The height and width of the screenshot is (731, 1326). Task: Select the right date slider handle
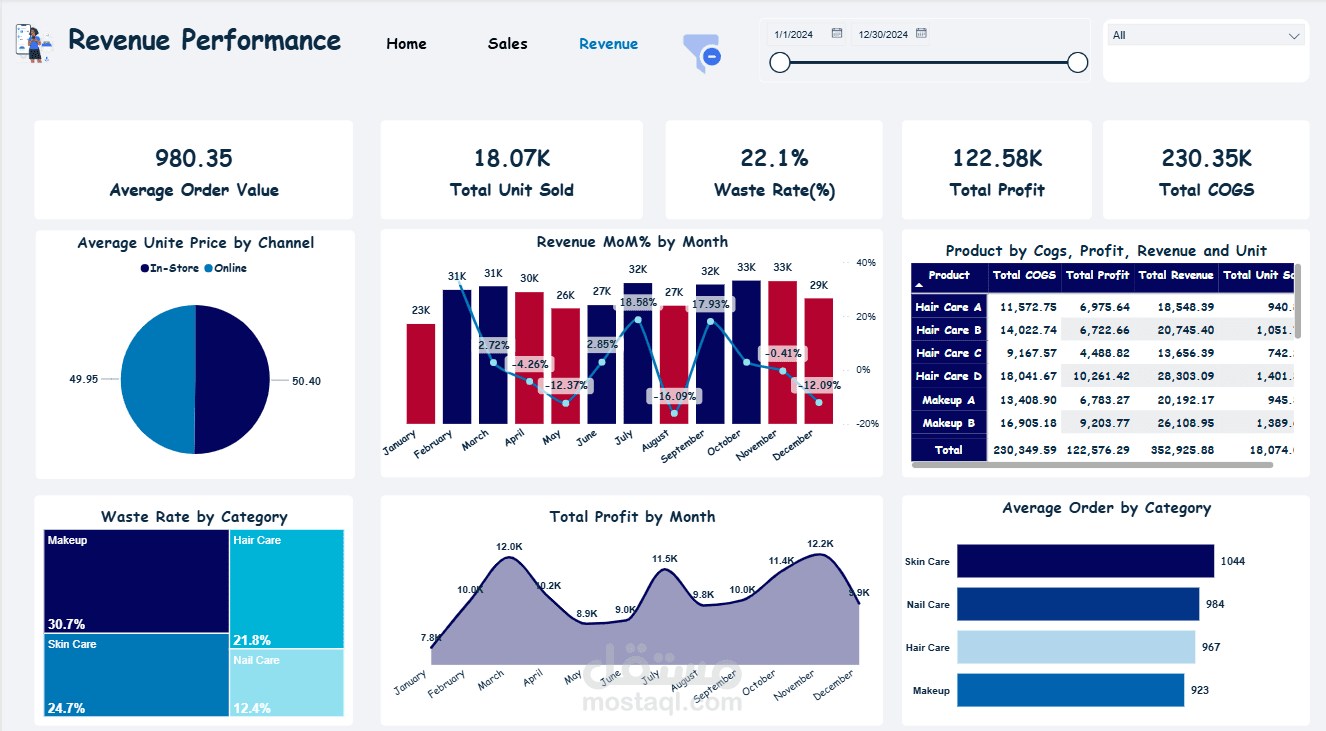[x=1077, y=63]
